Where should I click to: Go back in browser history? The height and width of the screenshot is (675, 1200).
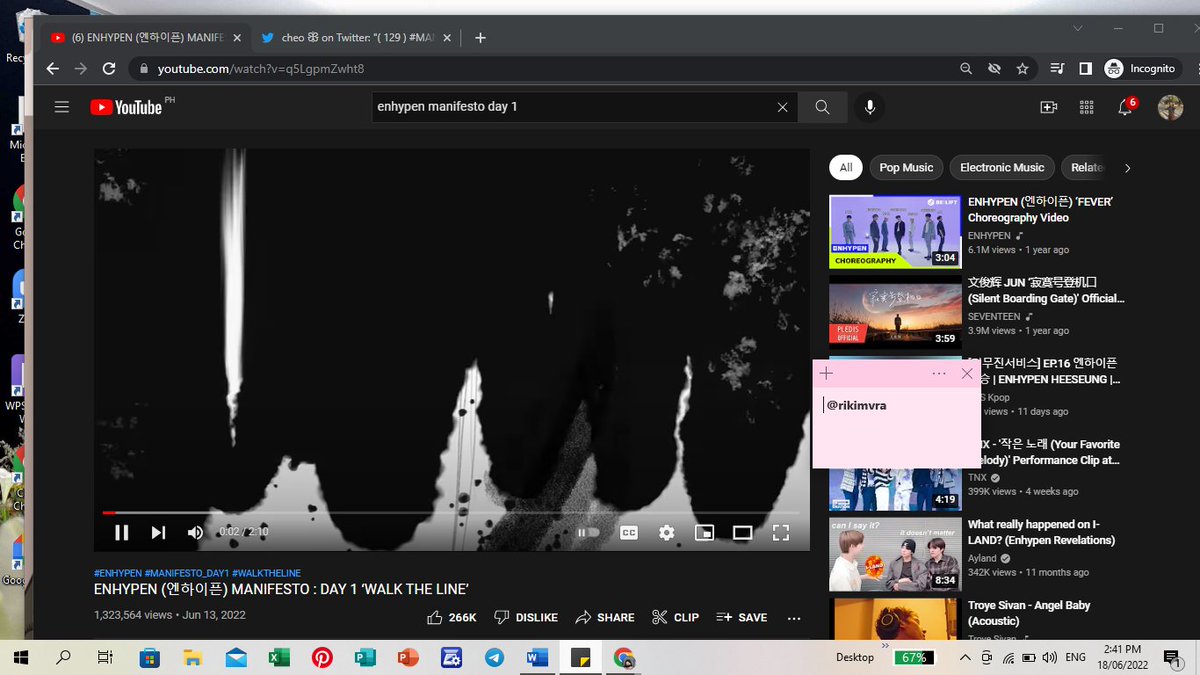[x=53, y=69]
